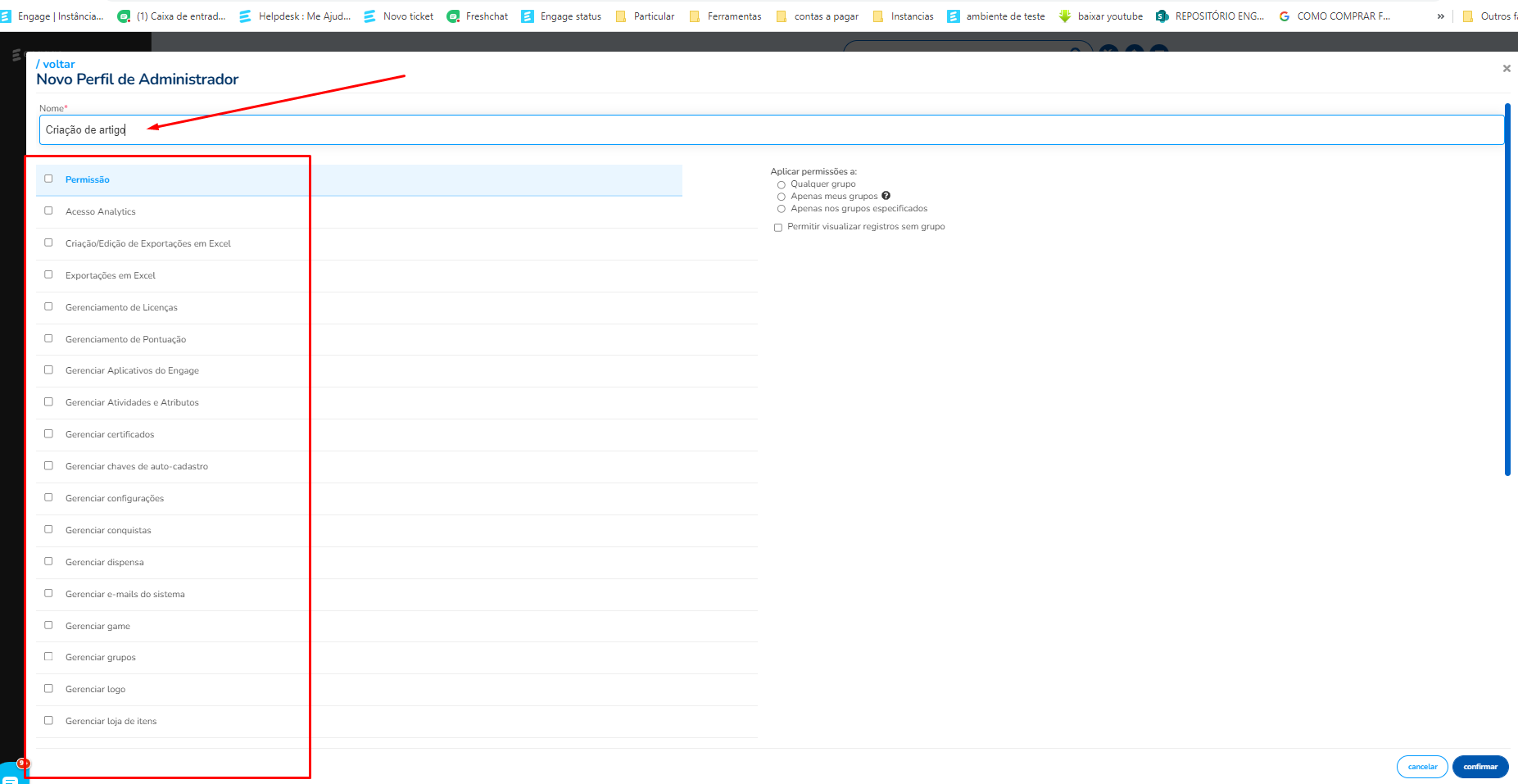
Task: Open the baixar youtube bookmark
Action: [1100, 16]
